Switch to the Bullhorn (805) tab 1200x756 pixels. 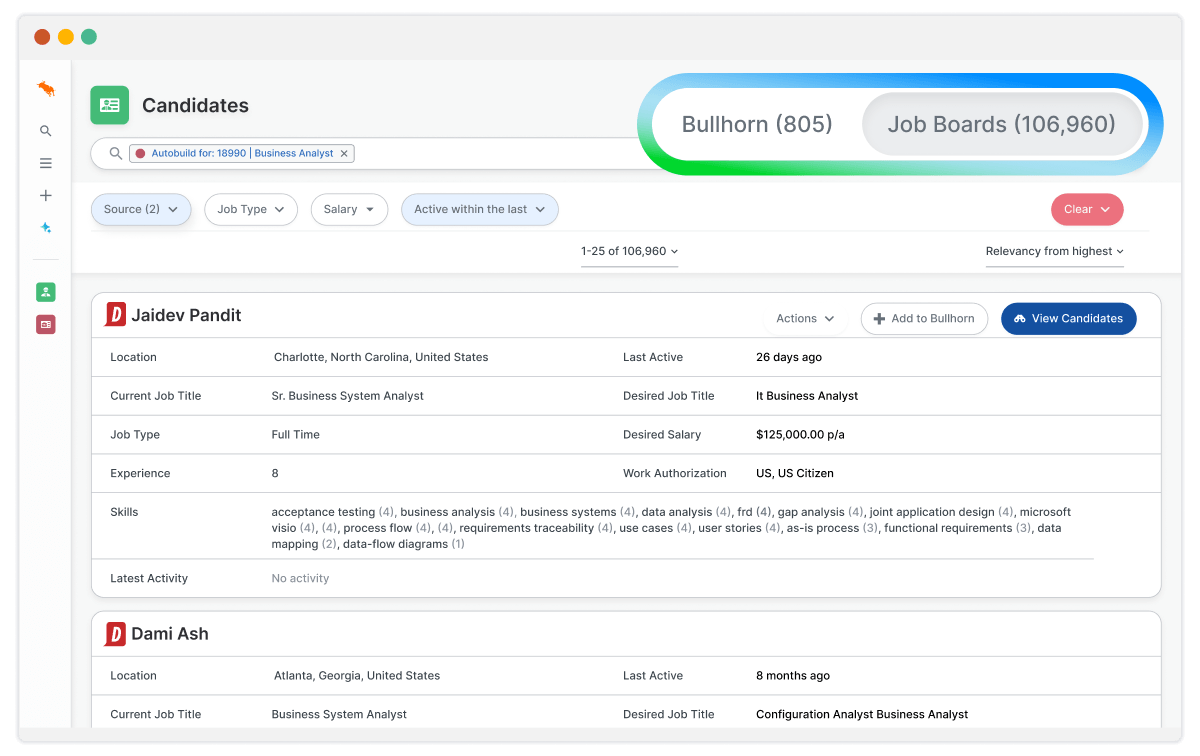click(757, 124)
